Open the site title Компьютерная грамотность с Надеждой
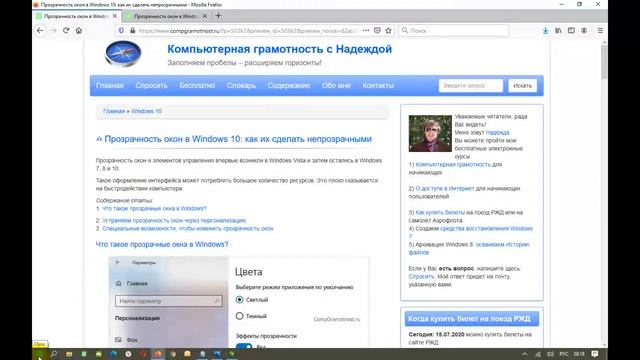Screen dimensions: 640x360 (x=279, y=49)
